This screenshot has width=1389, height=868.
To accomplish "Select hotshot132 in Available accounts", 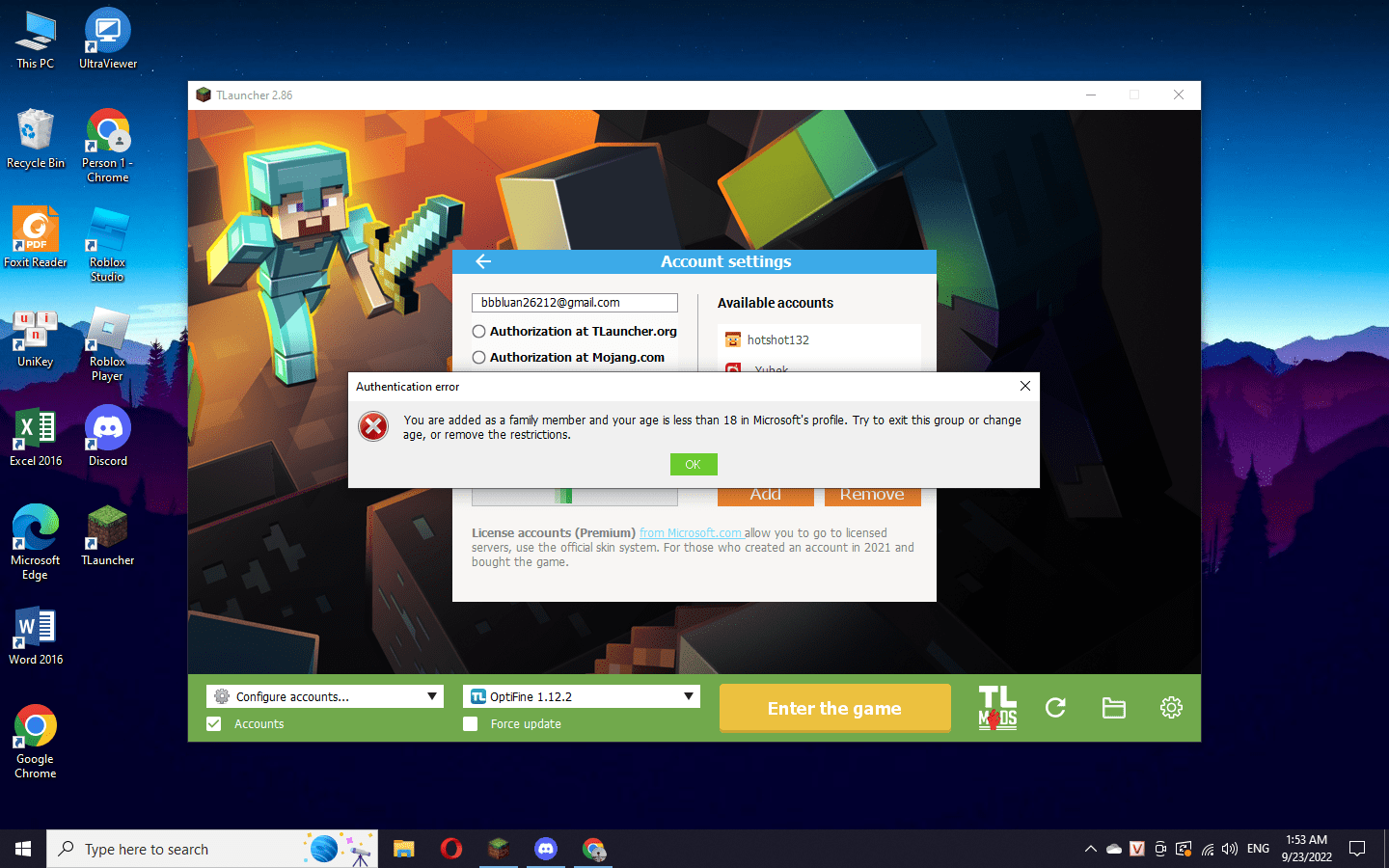I will tap(819, 339).
